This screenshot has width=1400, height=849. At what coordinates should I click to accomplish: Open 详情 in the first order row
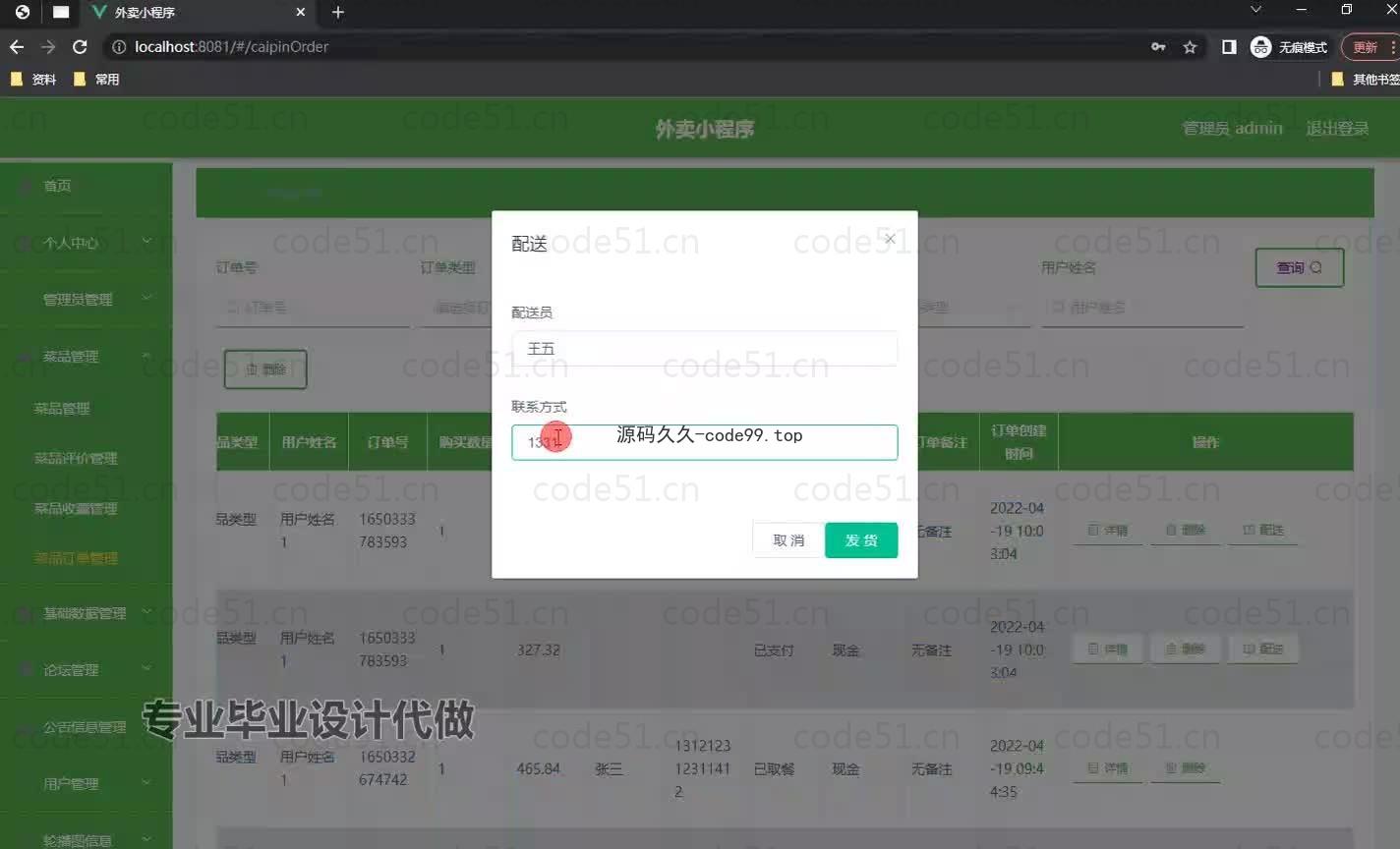1107,531
